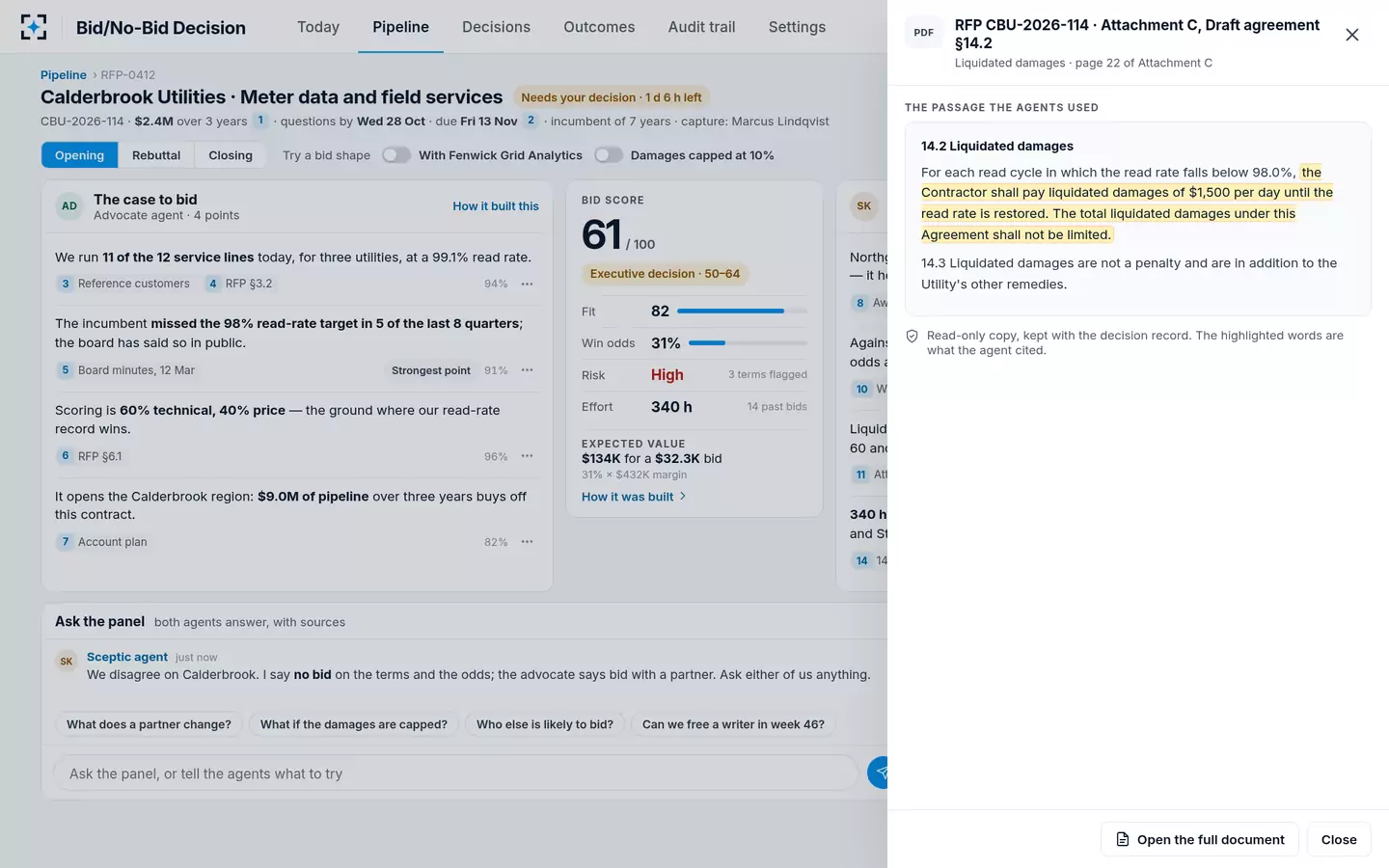1389x868 pixels.
Task: Select the Opening segment
Action: [79, 155]
